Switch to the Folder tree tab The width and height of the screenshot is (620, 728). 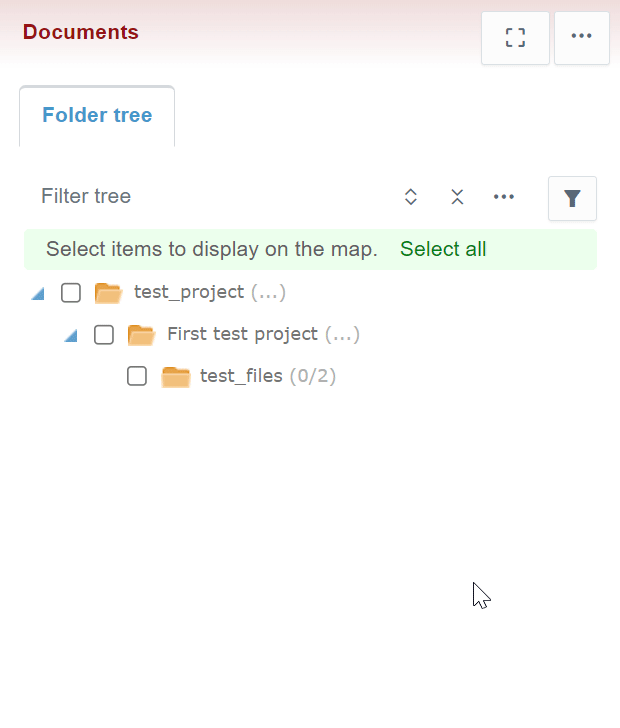97,116
